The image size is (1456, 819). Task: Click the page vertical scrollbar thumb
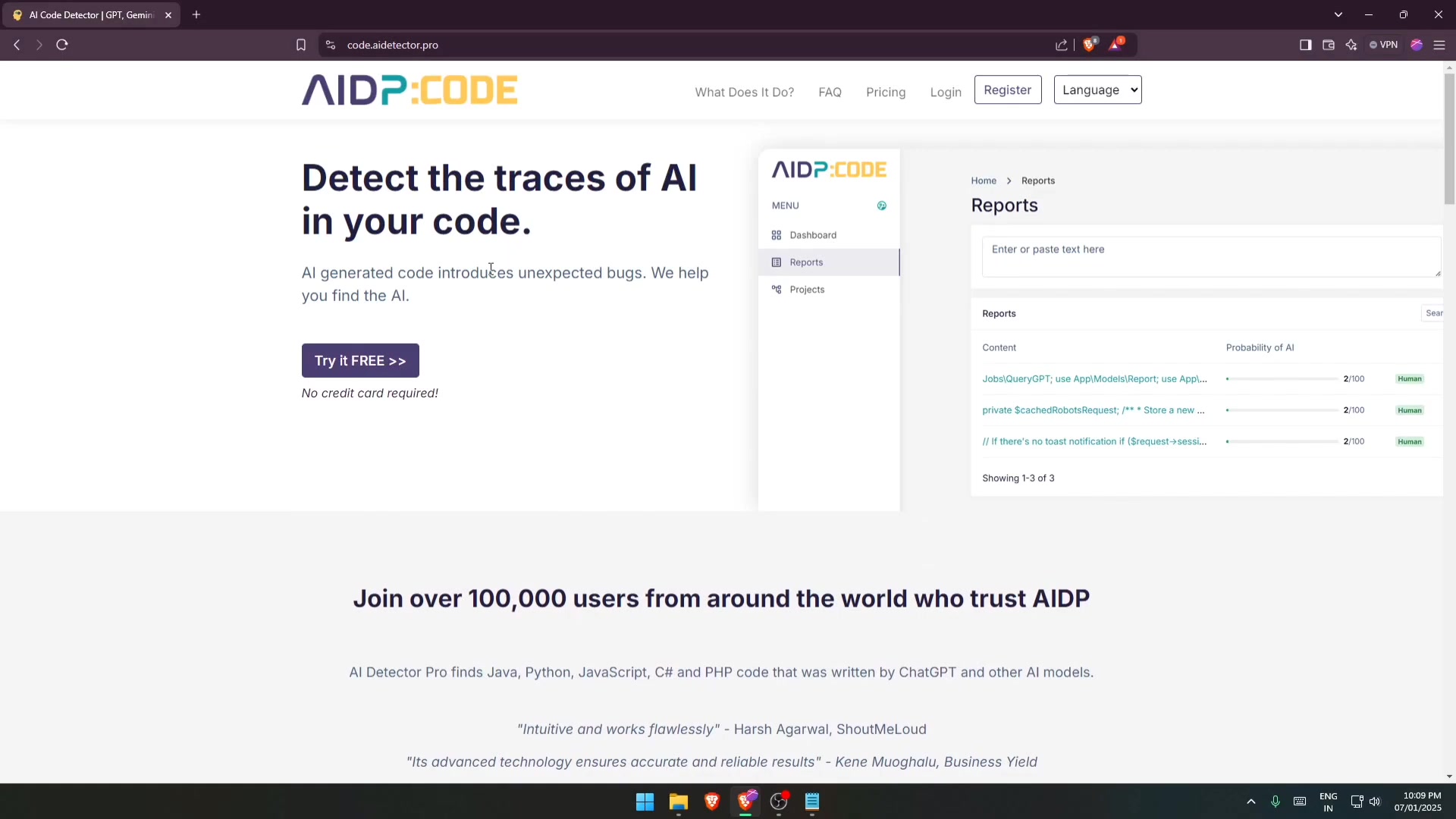(x=1449, y=139)
